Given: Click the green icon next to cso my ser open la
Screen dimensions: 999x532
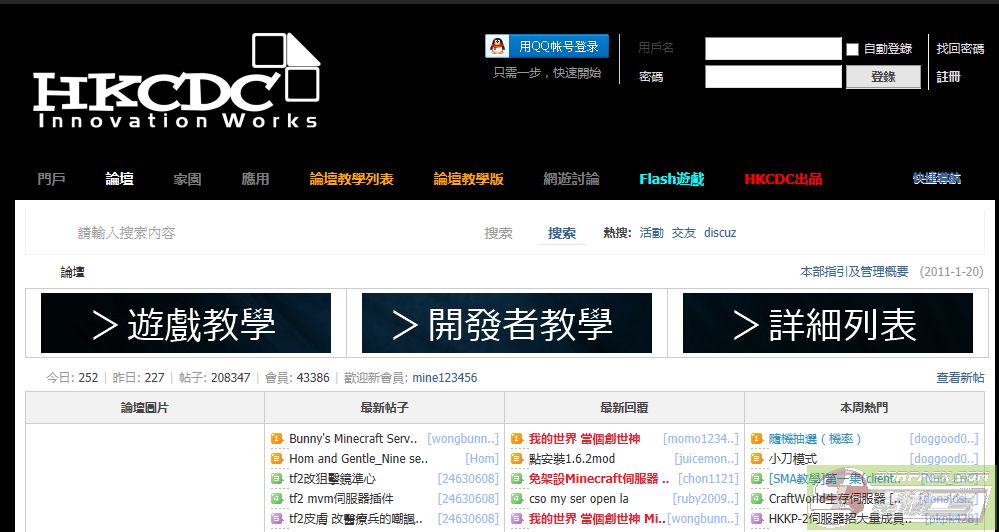Looking at the screenshot, I should pos(517,499).
